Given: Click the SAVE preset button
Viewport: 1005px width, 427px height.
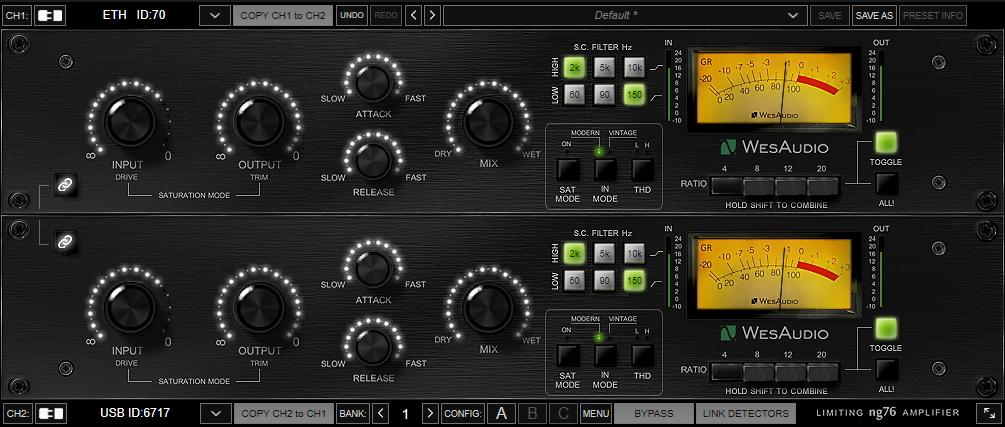Looking at the screenshot, I should point(830,15).
